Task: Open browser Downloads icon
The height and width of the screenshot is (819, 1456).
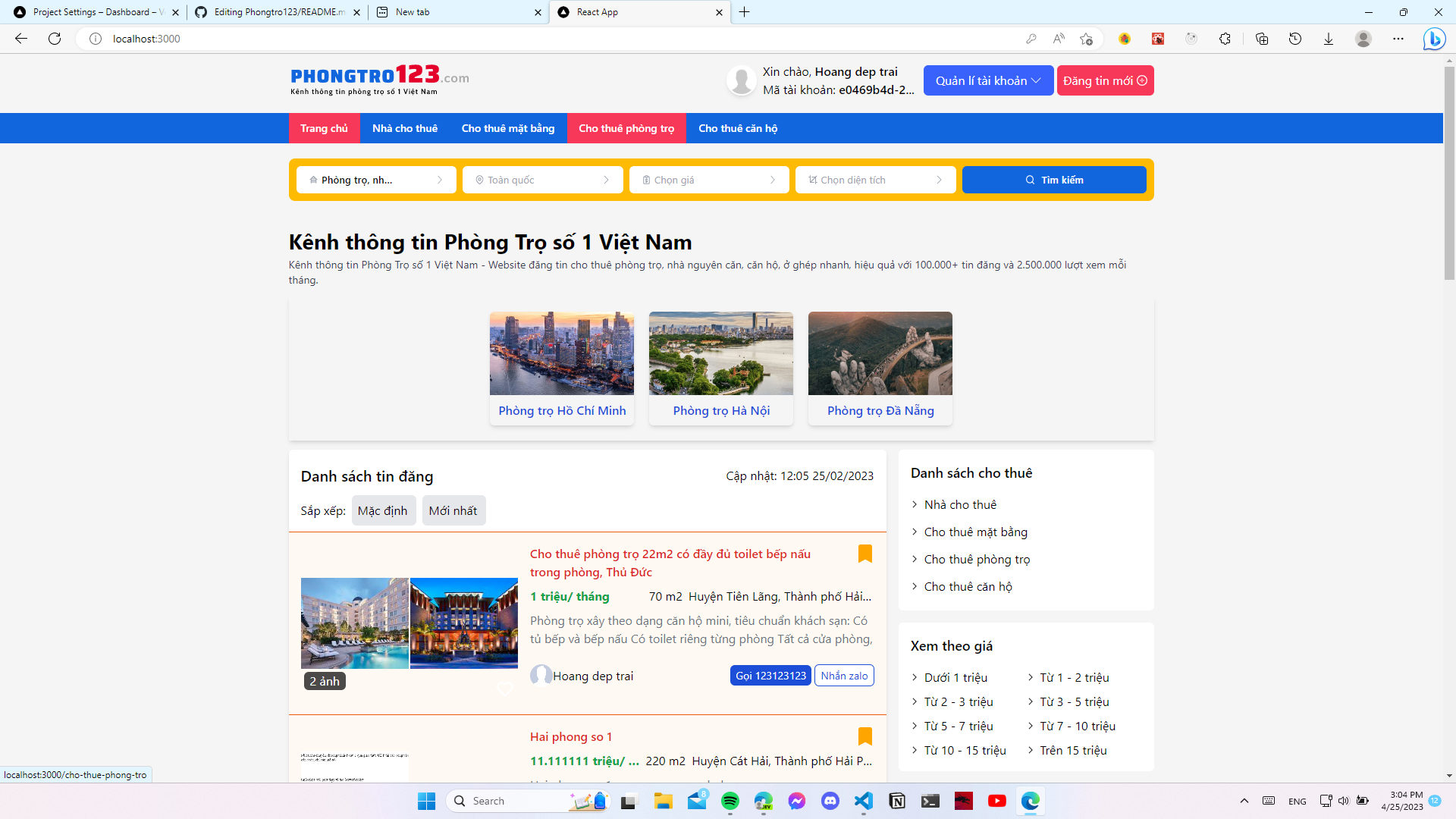Action: coord(1329,39)
